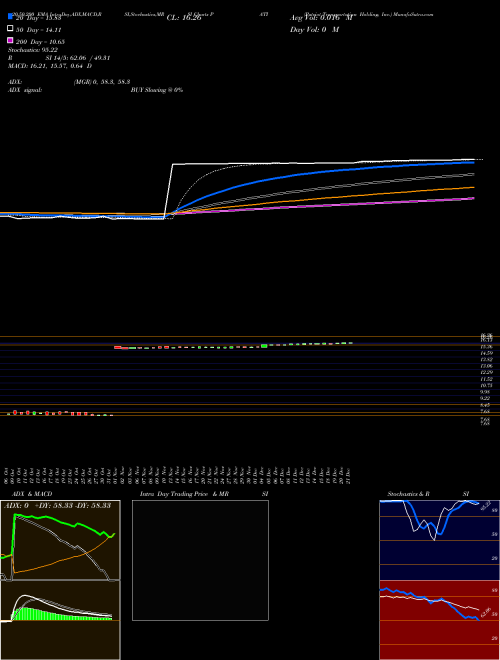Click the 'BUY Slowing @ 0%' signal text
Viewport: 500px width, 660px height.
(x=157, y=90)
